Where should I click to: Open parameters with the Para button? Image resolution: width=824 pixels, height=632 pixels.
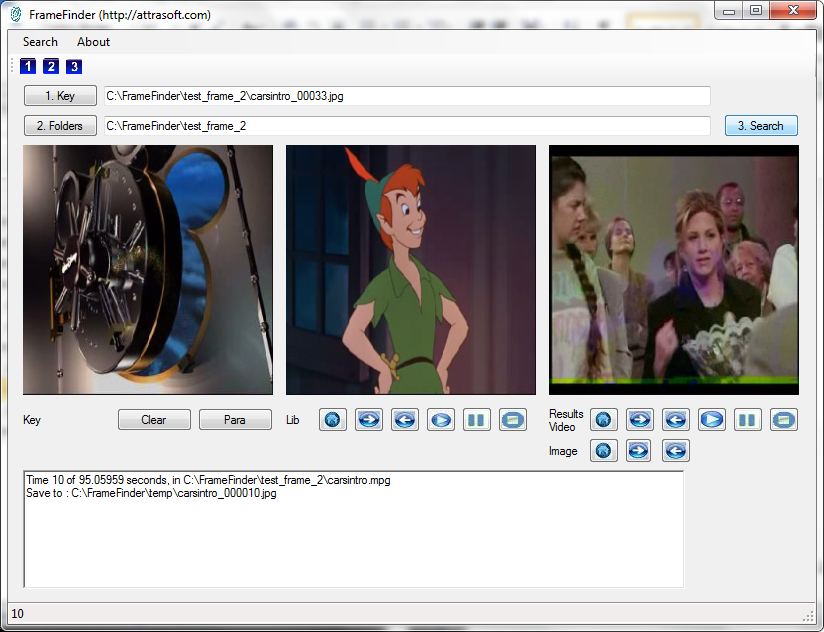click(x=235, y=420)
